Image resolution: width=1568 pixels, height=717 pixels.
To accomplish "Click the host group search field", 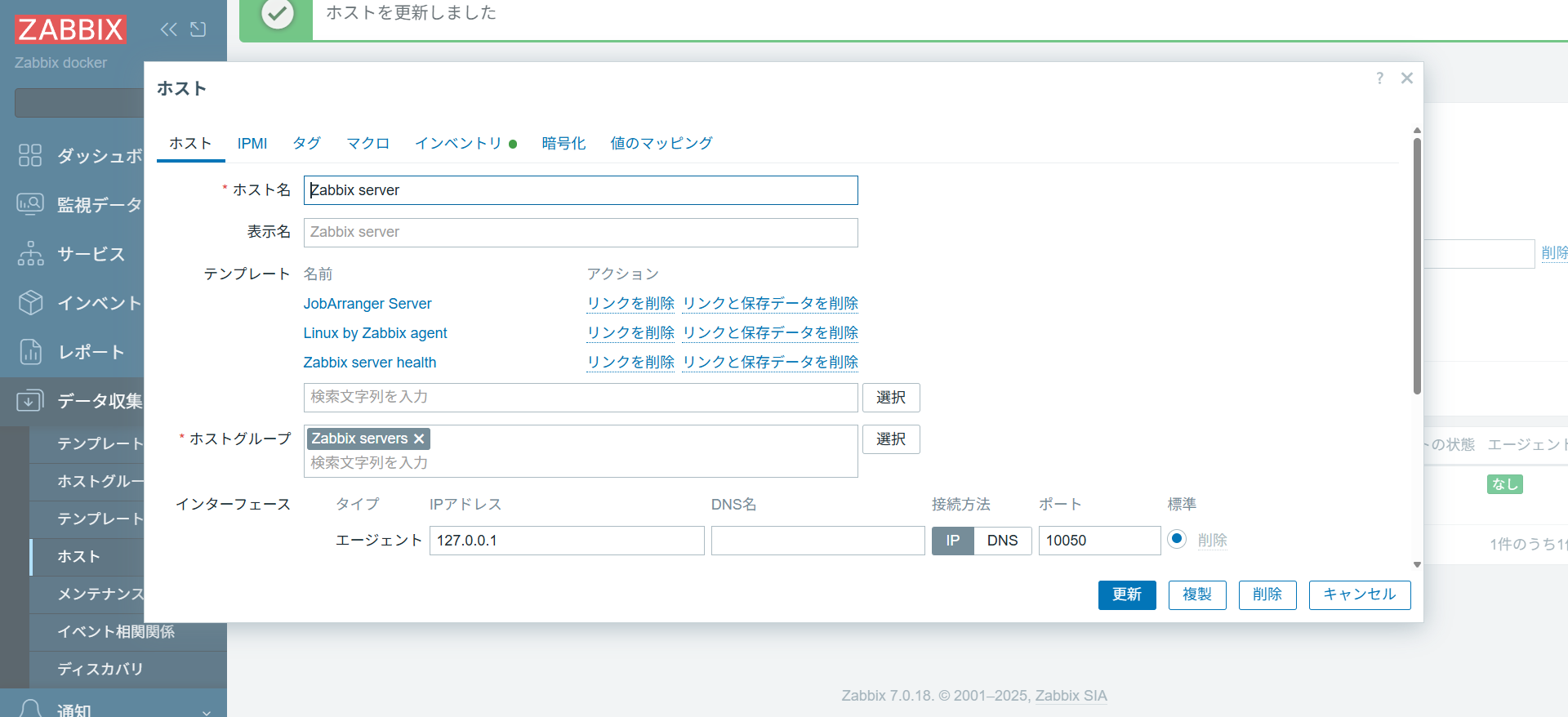I will 581,463.
